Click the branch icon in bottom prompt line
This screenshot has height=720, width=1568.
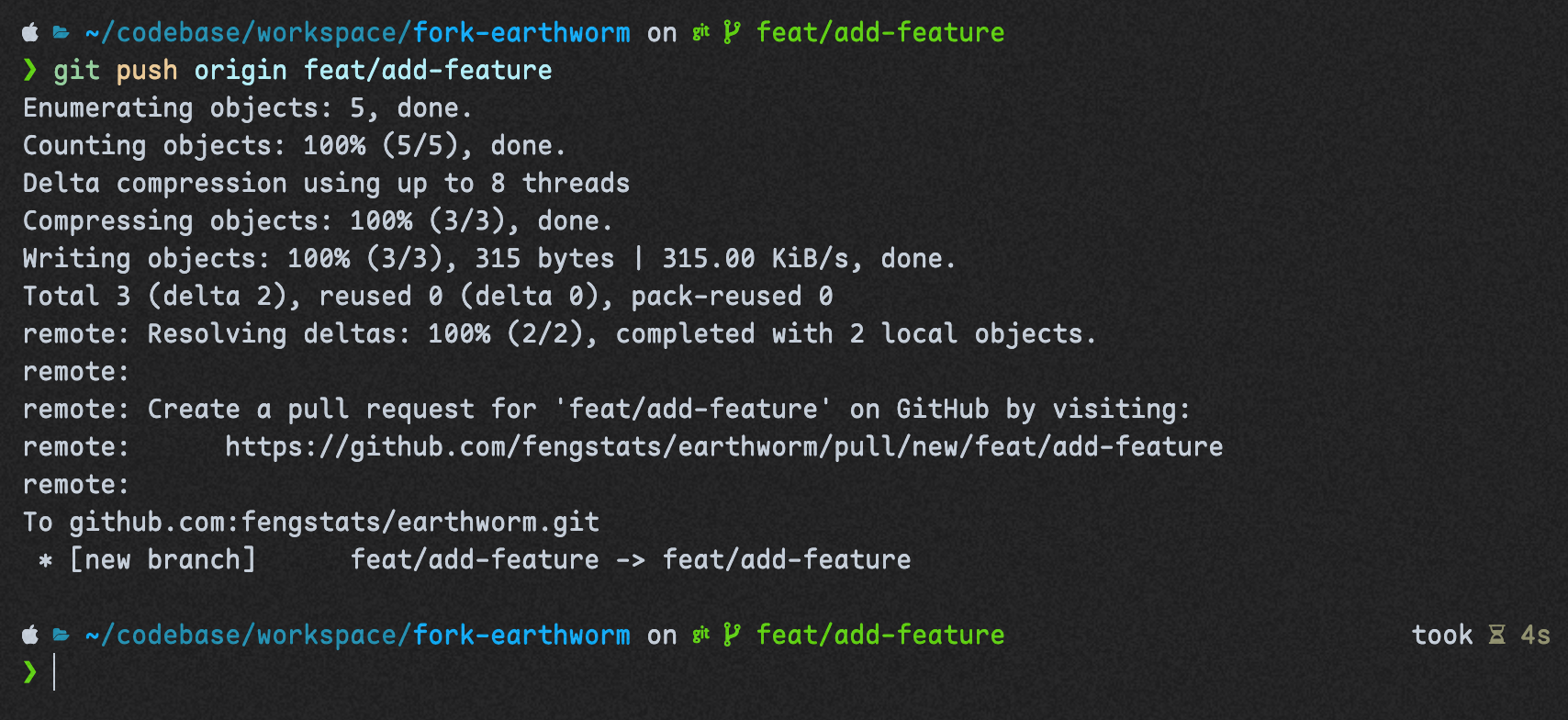[x=732, y=636]
